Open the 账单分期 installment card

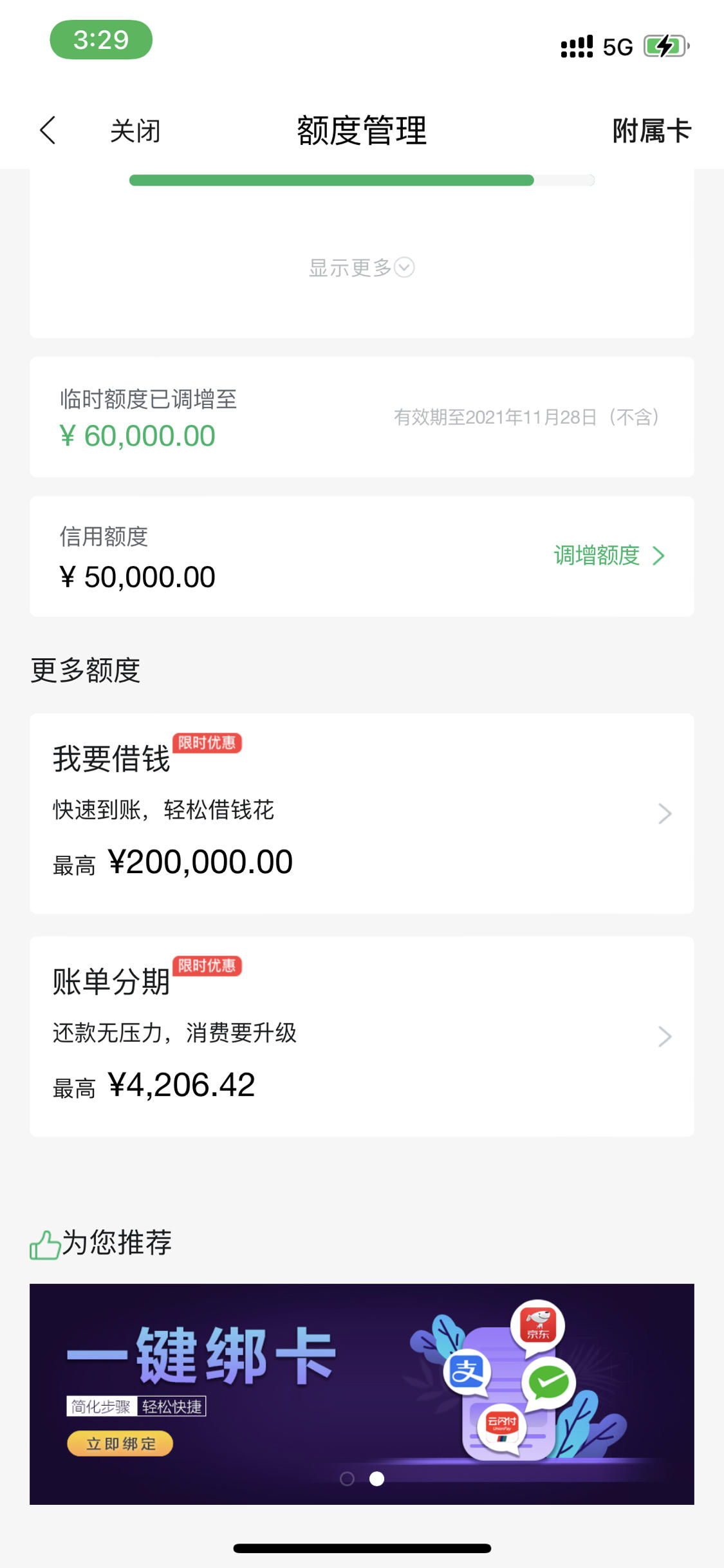(x=362, y=1037)
